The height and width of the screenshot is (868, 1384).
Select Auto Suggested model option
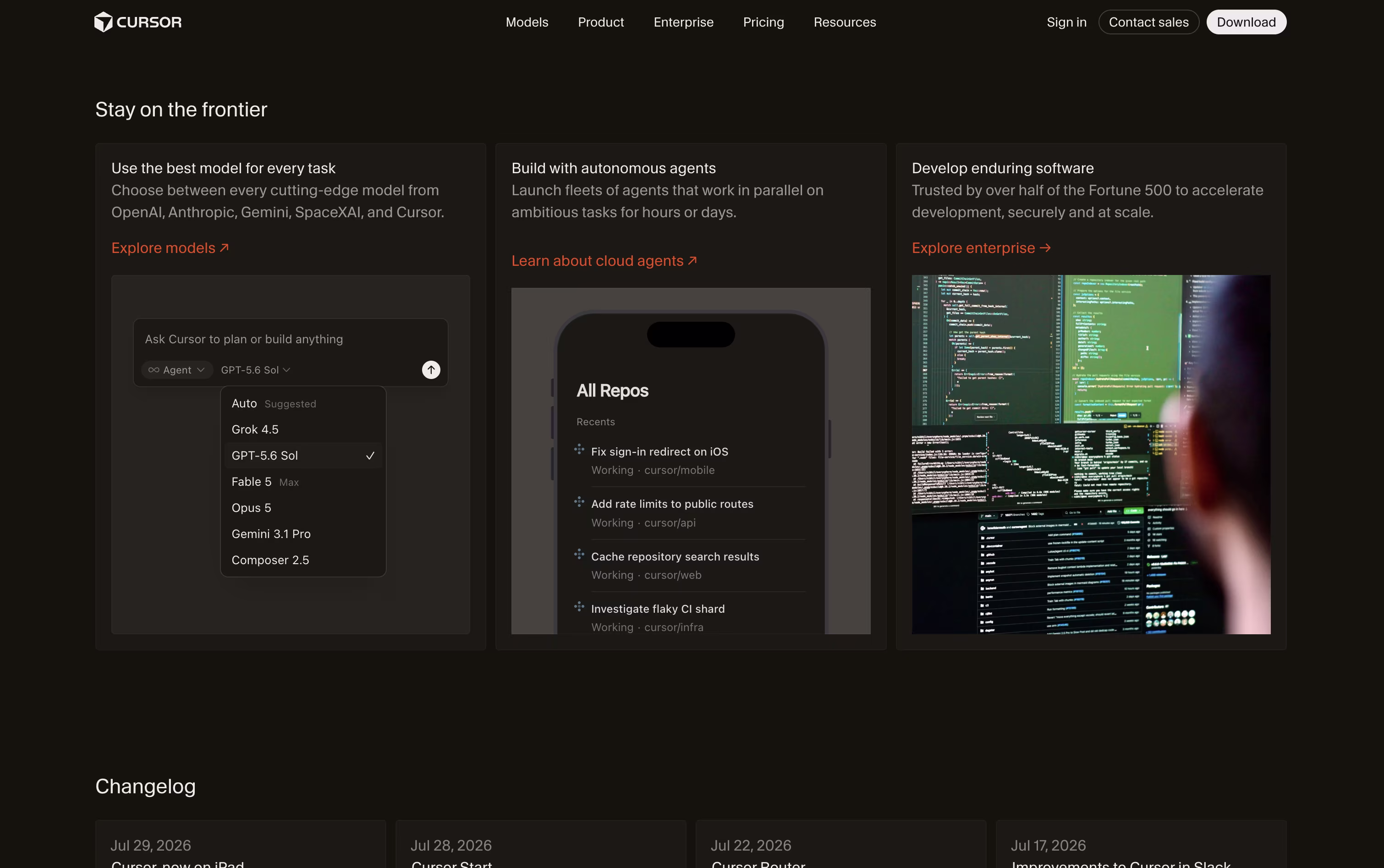[303, 404]
